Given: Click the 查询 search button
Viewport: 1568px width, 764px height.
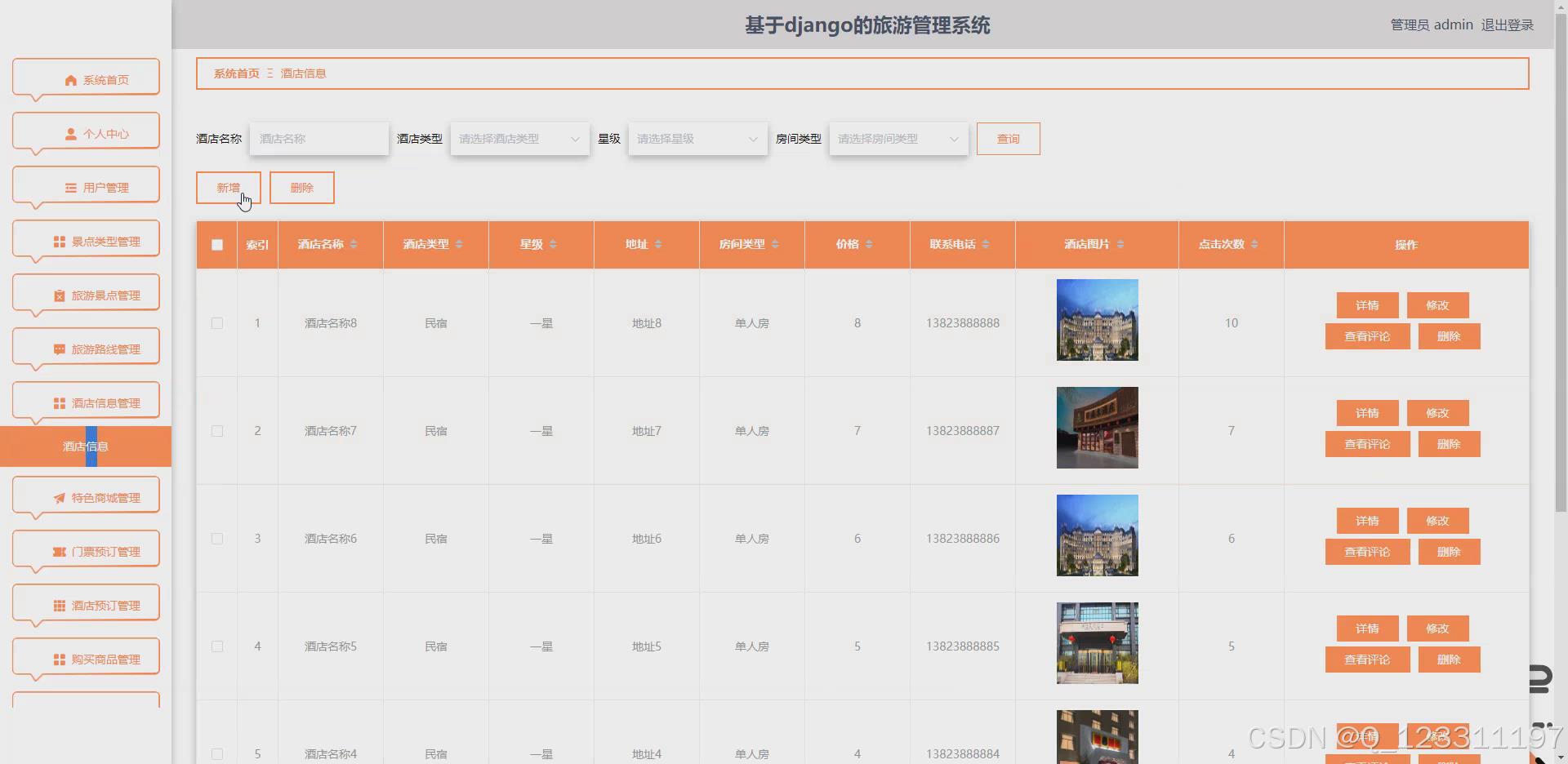Looking at the screenshot, I should 1009,139.
